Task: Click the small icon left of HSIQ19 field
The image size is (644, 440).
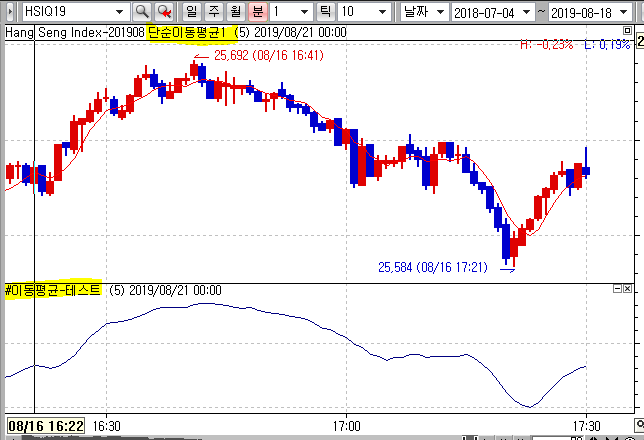Action: (x=11, y=11)
